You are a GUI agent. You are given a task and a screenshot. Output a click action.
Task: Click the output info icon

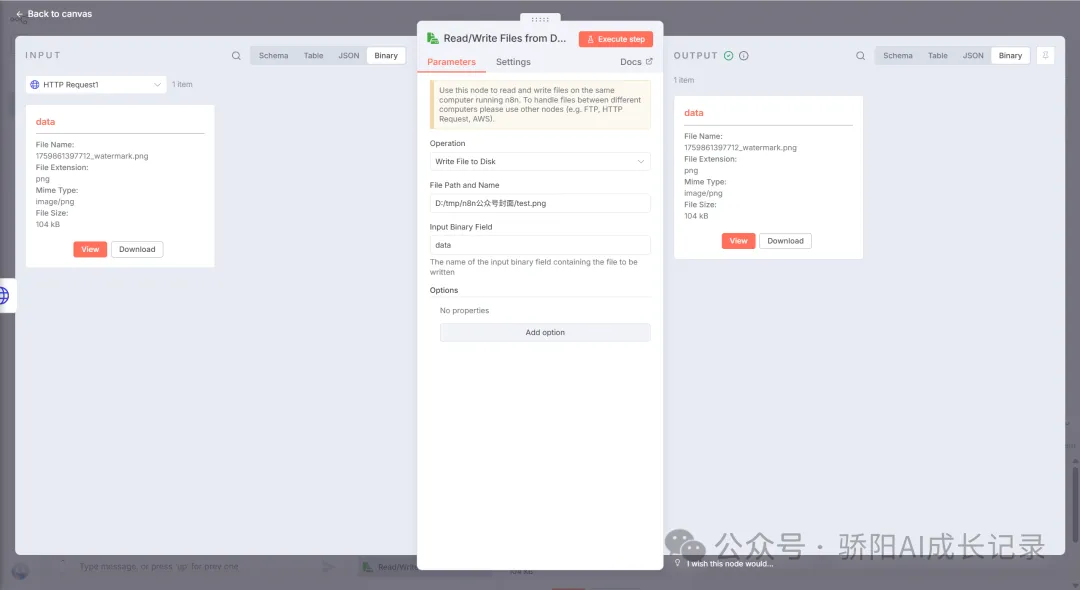pyautogui.click(x=744, y=56)
